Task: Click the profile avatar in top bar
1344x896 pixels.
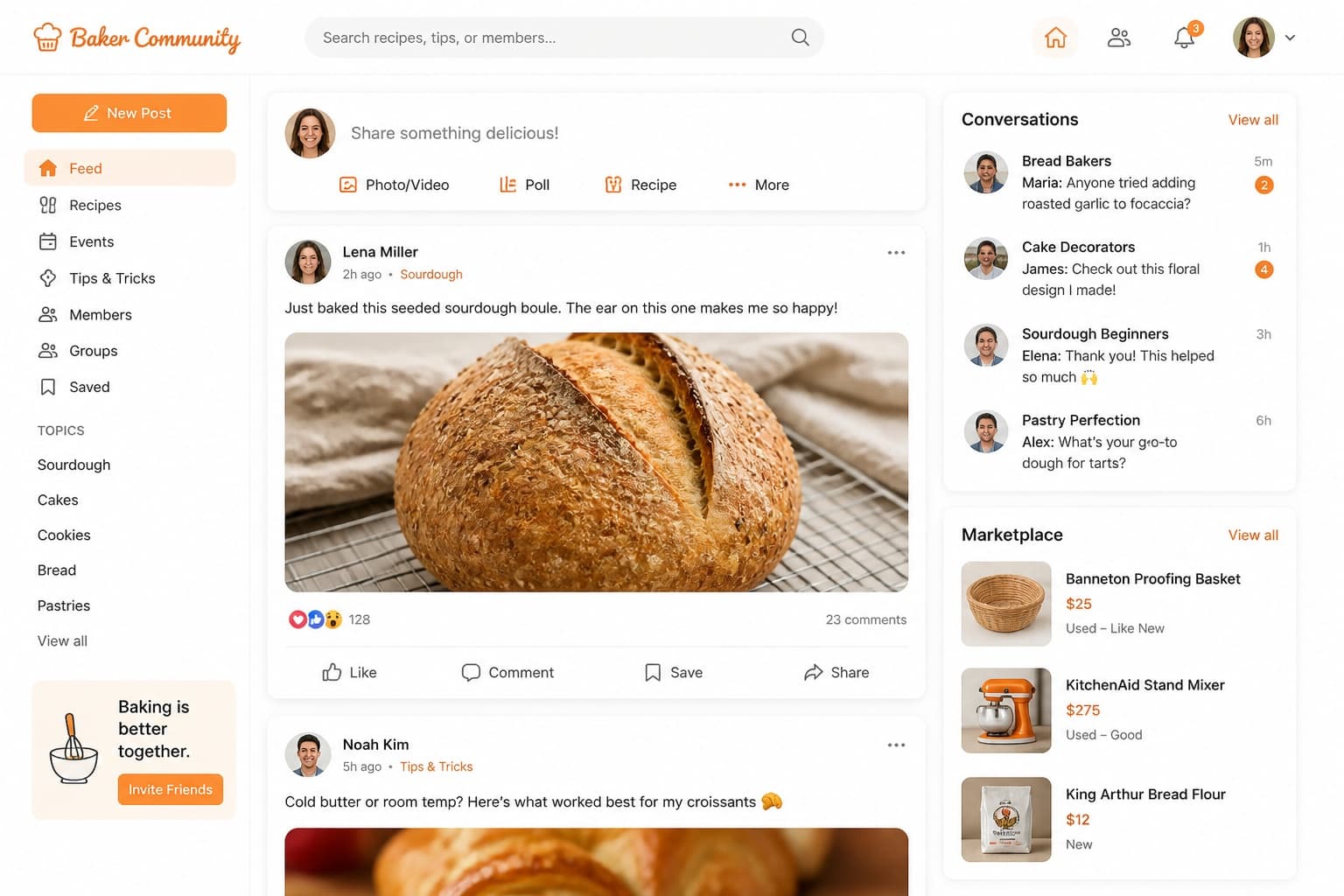Action: coord(1254,38)
